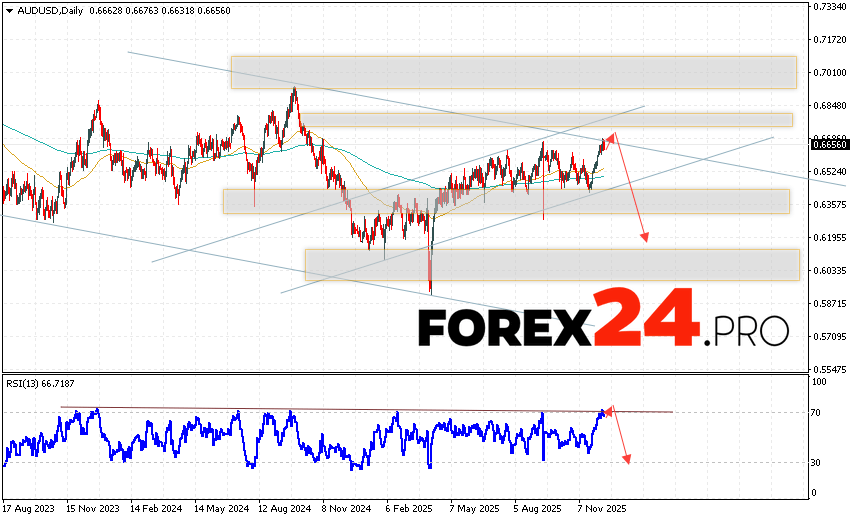Select the lowest gray support zone near 0.60335
Viewport: 854px width, 520px height.
pyautogui.click(x=551, y=264)
